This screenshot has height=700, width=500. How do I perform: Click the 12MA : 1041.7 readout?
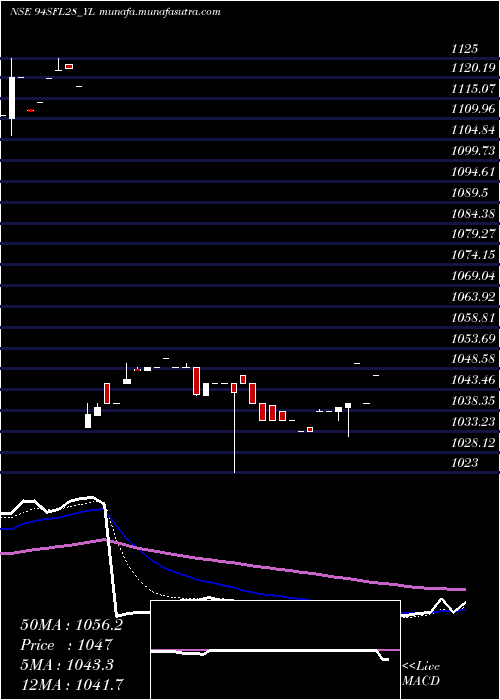coord(72,684)
